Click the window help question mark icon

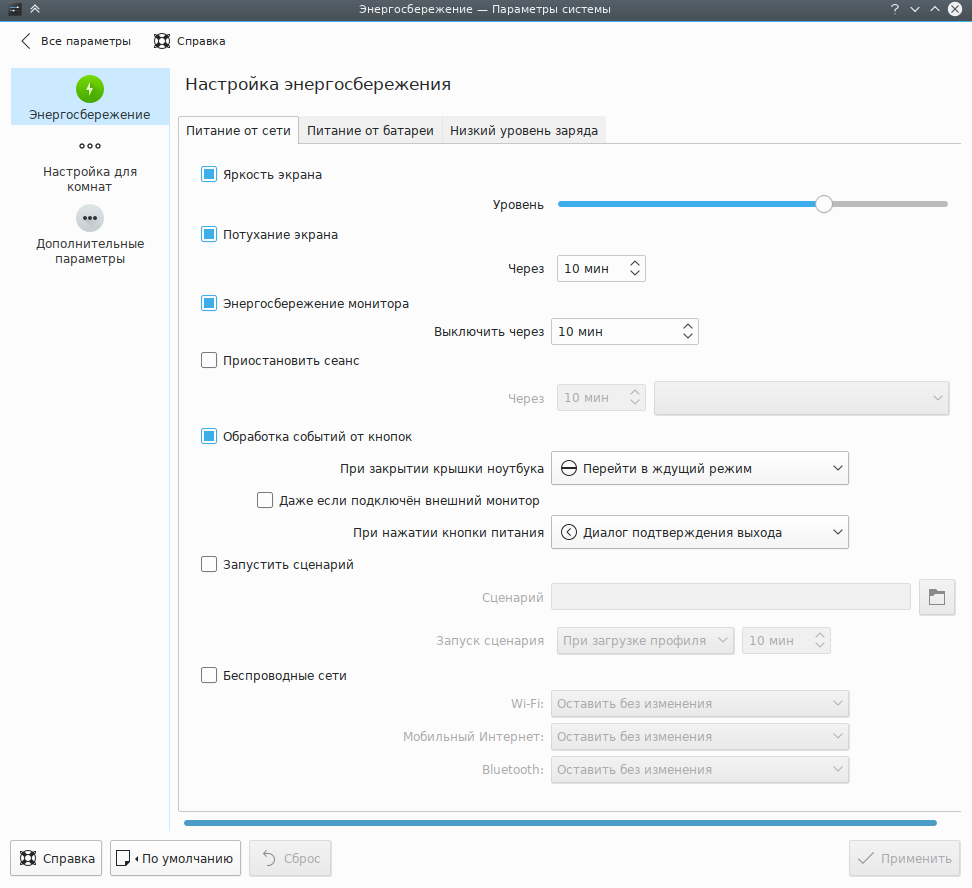[x=894, y=9]
